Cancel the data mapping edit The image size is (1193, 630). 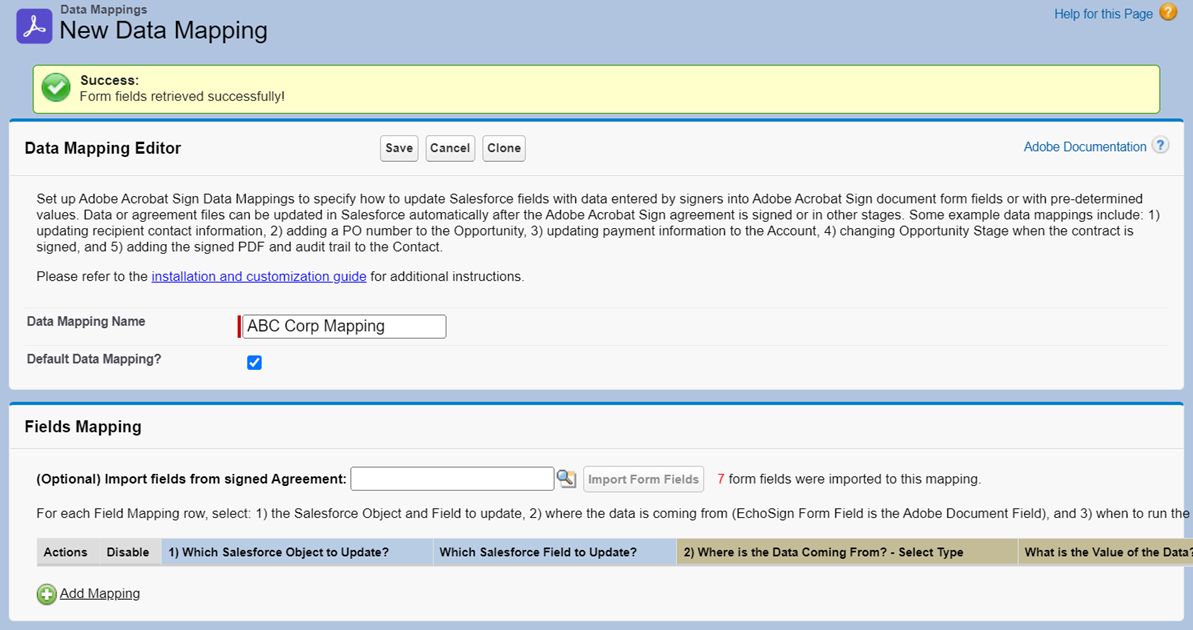(450, 148)
